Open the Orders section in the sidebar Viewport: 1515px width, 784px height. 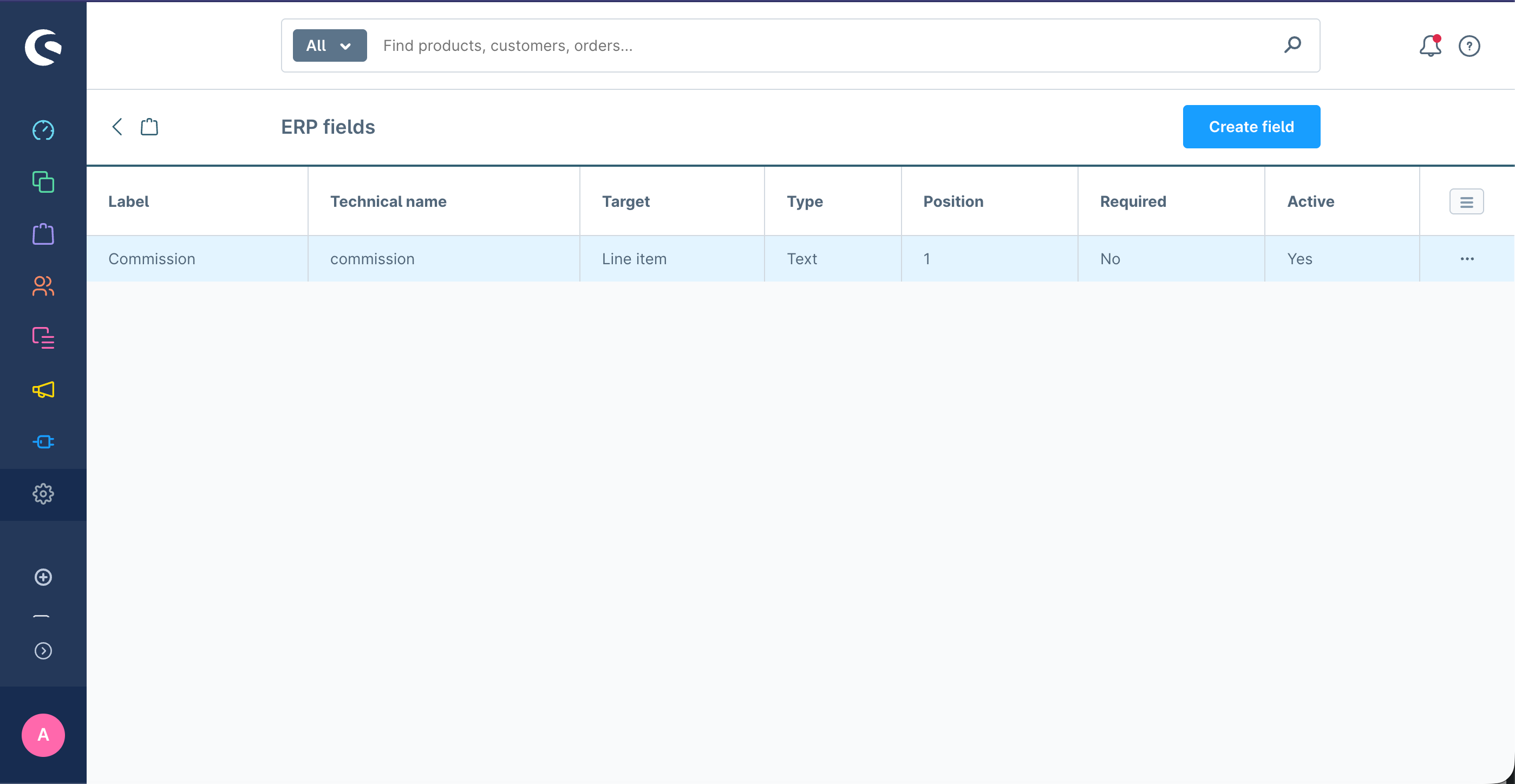pos(43,233)
